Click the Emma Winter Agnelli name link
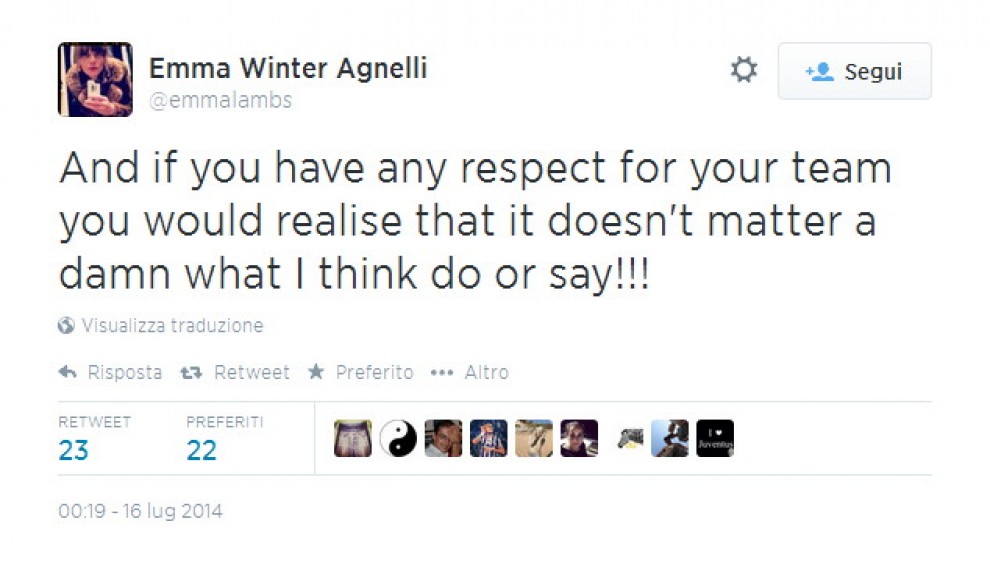Image resolution: width=990 pixels, height=574 pixels. [287, 68]
